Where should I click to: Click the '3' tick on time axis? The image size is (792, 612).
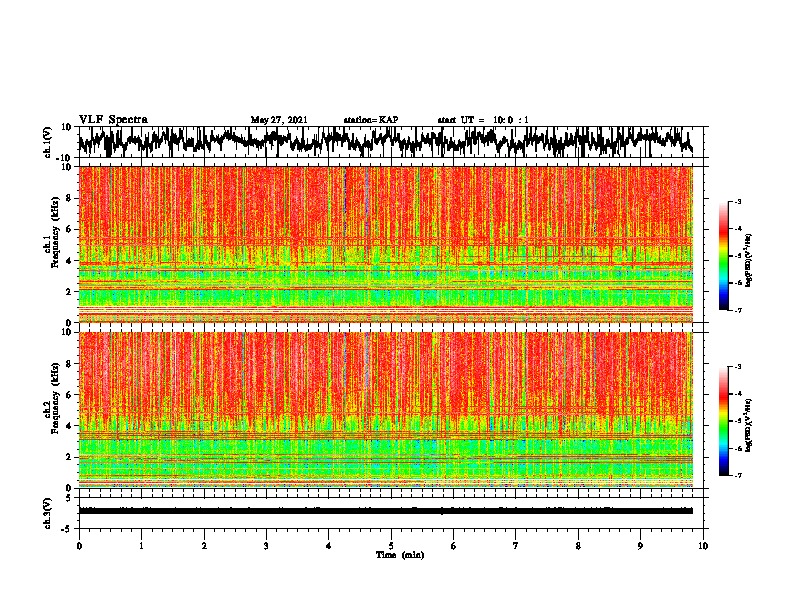(266, 546)
